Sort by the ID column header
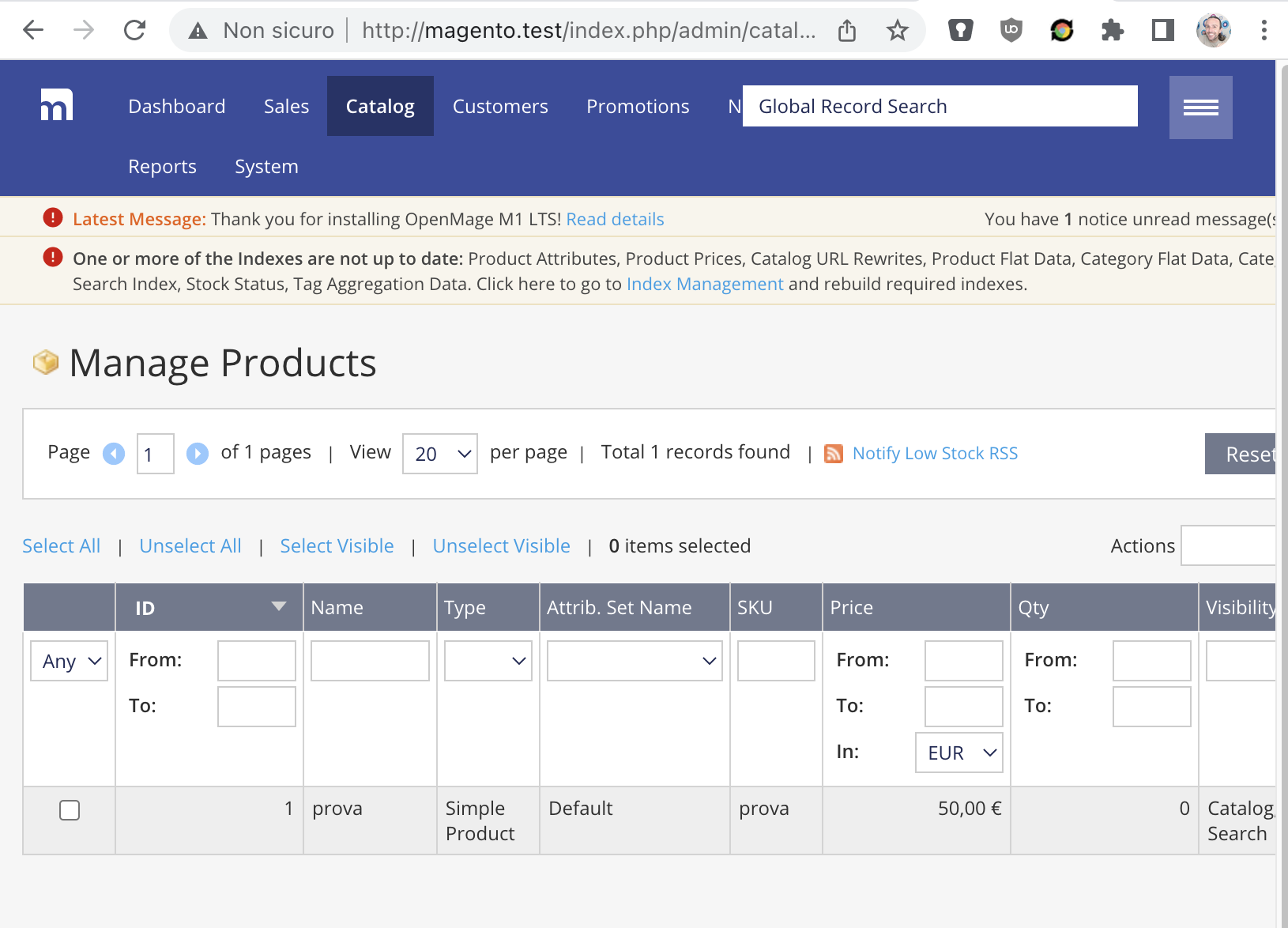The height and width of the screenshot is (928, 1288). pyautogui.click(x=145, y=608)
